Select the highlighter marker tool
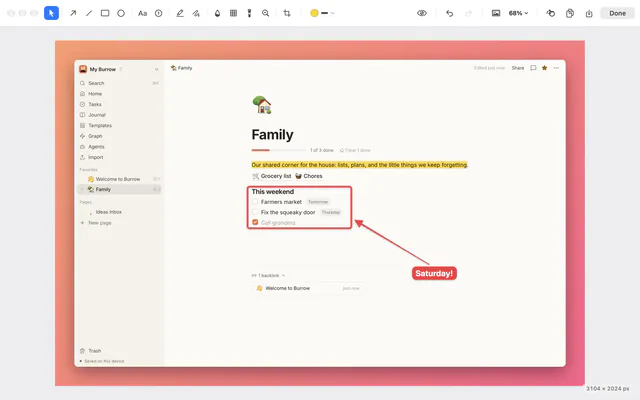Image resolution: width=640 pixels, height=400 pixels. tap(180, 13)
